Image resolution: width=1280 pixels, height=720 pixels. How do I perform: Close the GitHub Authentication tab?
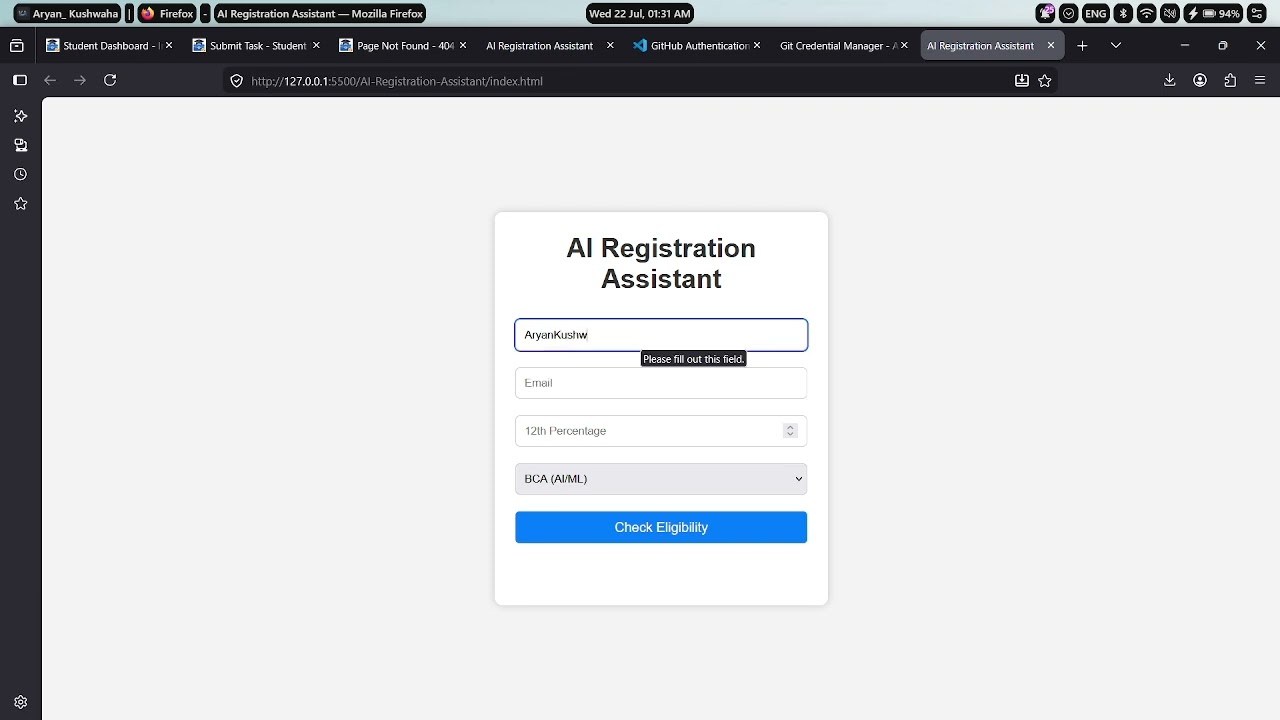pos(757,45)
